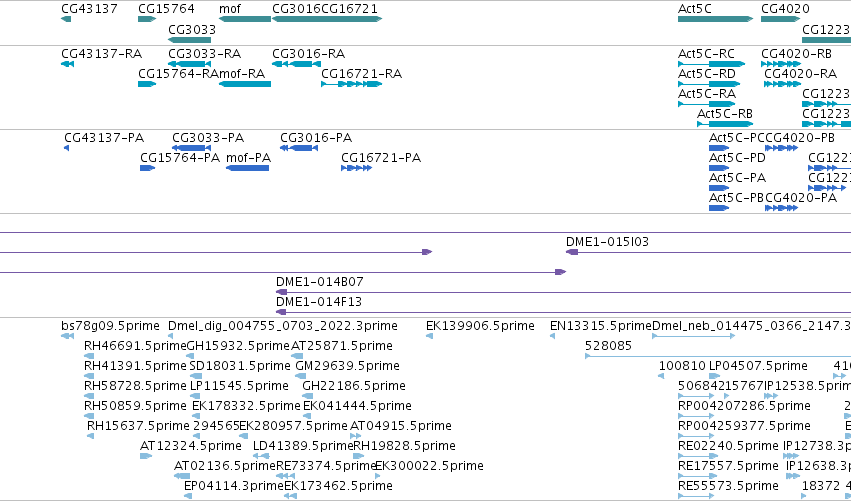Open EST AT12324.5prime

145,456
